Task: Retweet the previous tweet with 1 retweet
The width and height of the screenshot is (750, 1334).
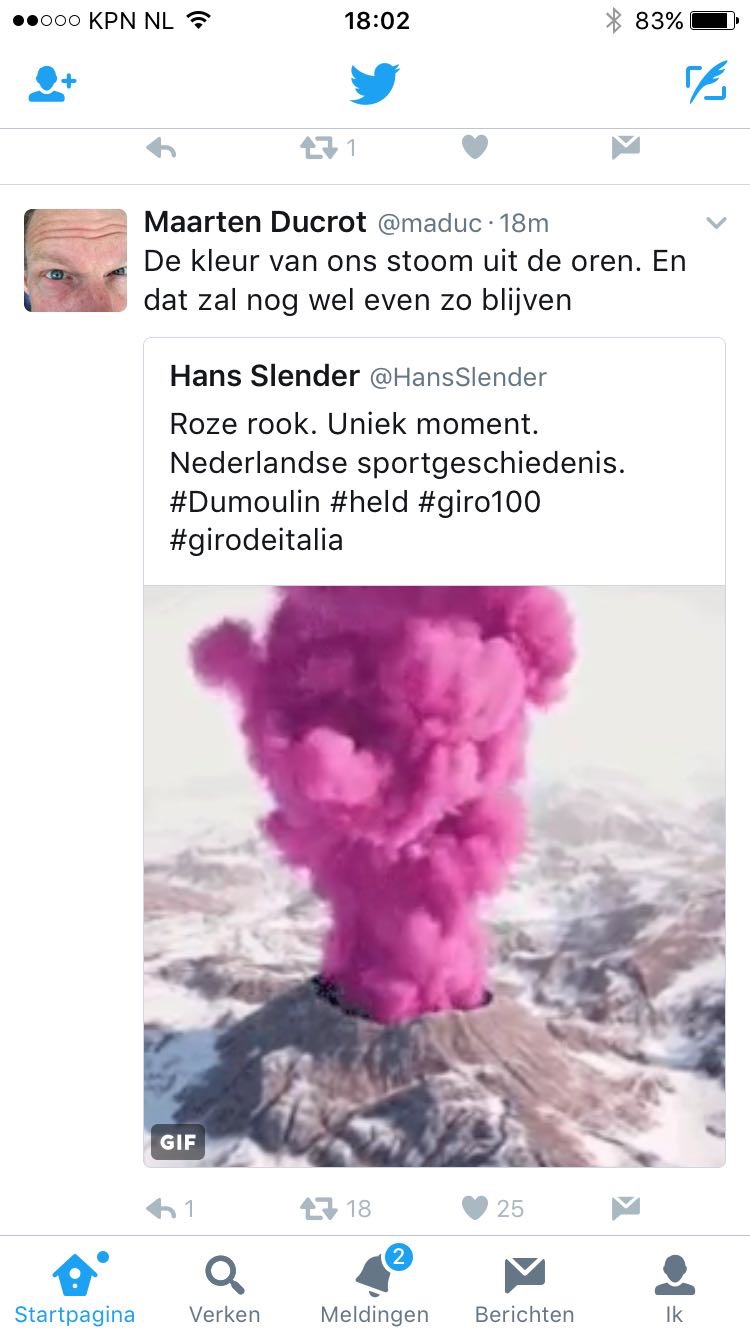Action: click(319, 148)
